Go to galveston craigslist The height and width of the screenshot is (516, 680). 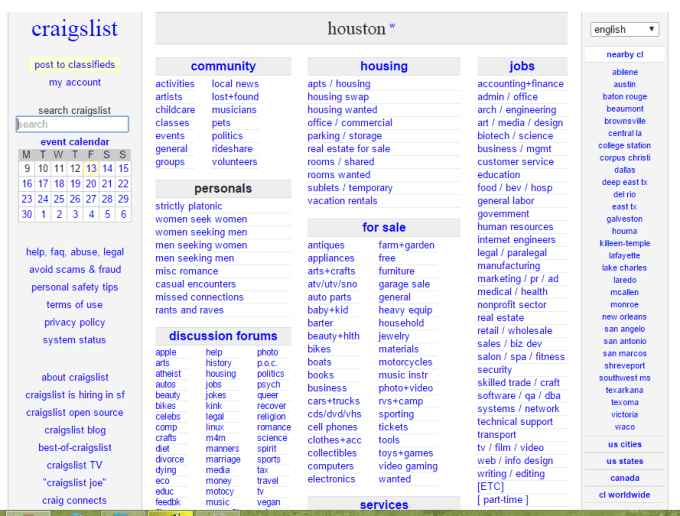click(x=624, y=219)
